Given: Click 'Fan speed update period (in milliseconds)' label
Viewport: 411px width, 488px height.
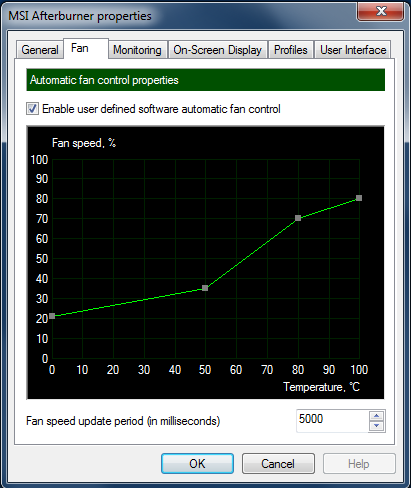Looking at the screenshot, I should click(123, 421).
